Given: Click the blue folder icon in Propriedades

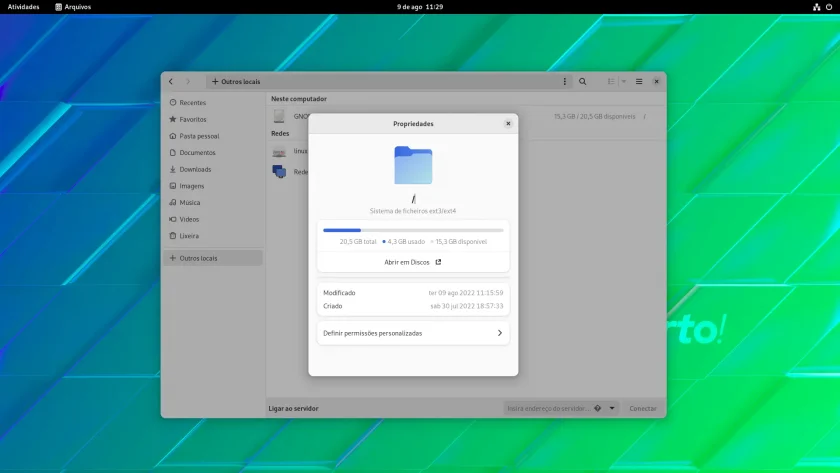Looking at the screenshot, I should [x=413, y=165].
